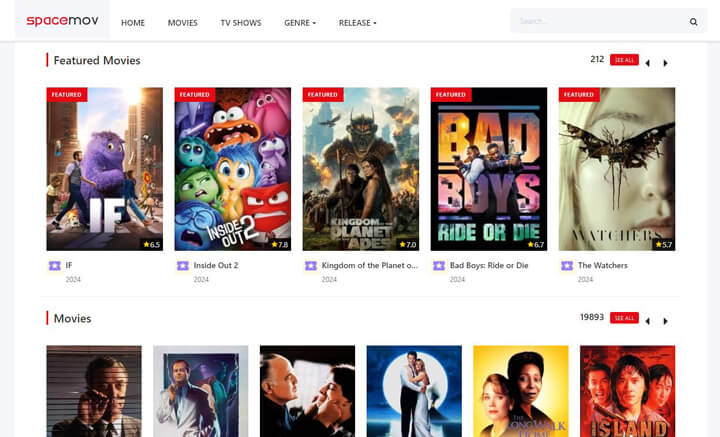This screenshot has width=720, height=437.
Task: Open the Island movie poster in Movies row
Action: click(627, 391)
